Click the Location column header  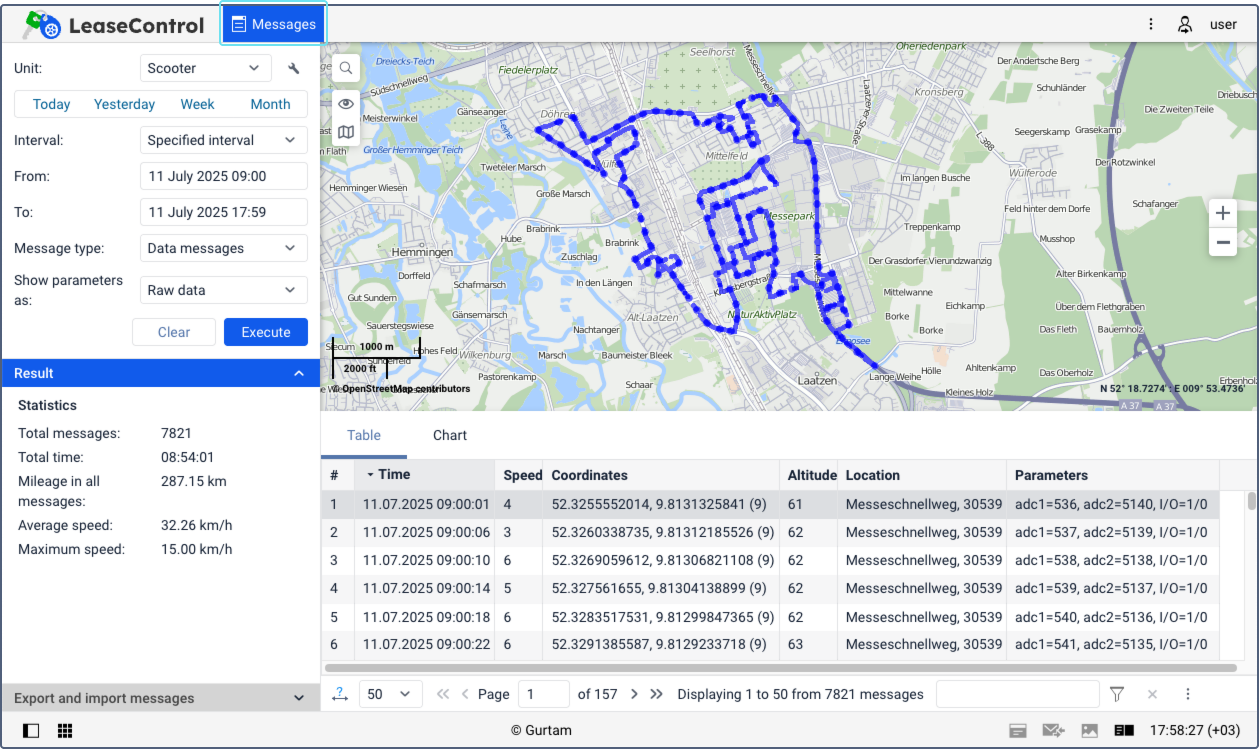(x=922, y=475)
